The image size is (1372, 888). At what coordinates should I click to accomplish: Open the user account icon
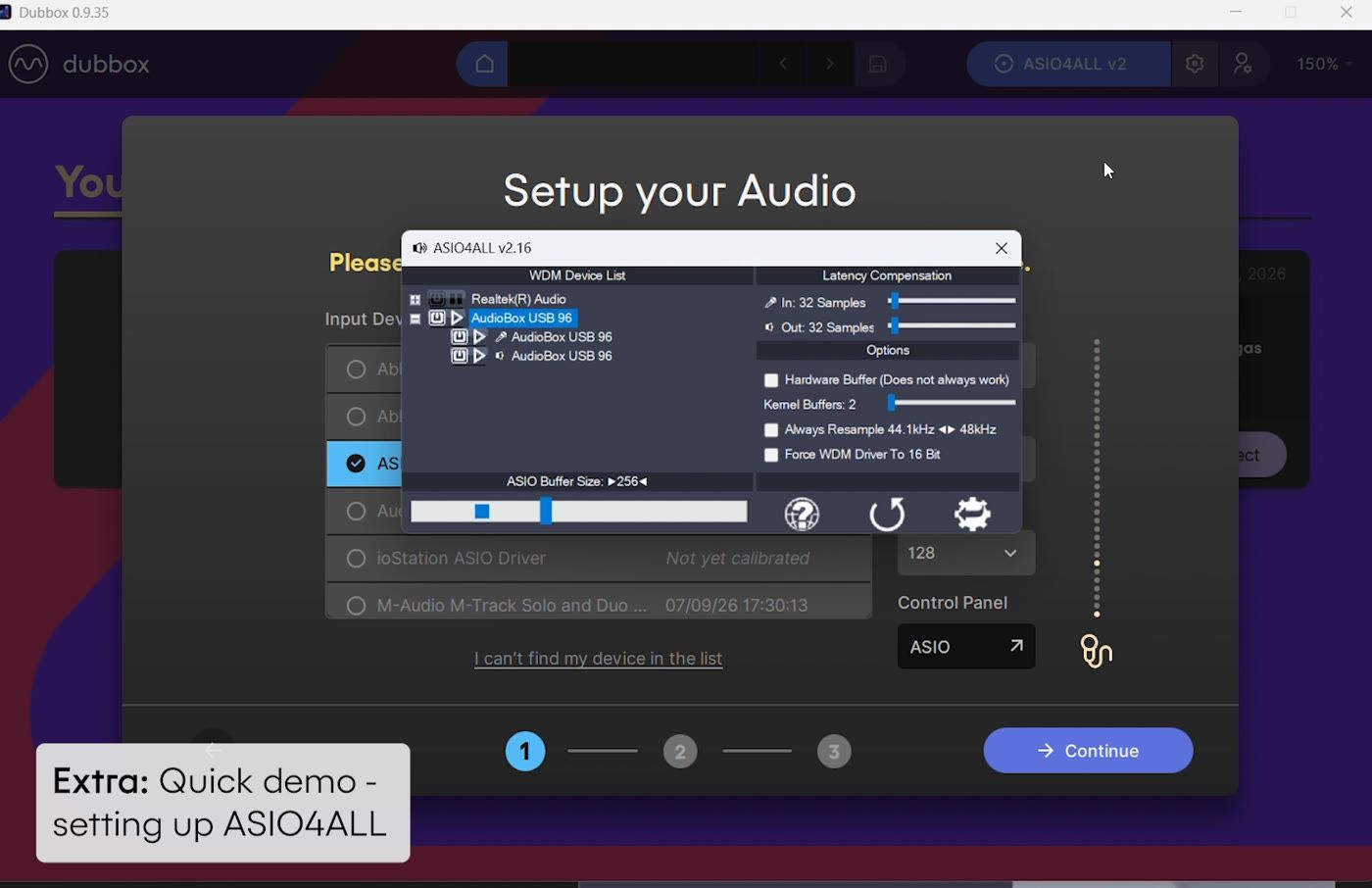1243,64
